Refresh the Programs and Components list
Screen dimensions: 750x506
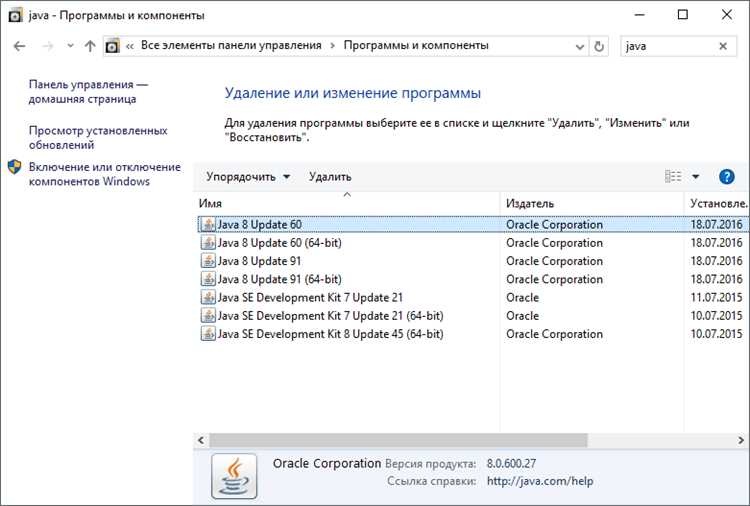pyautogui.click(x=599, y=47)
